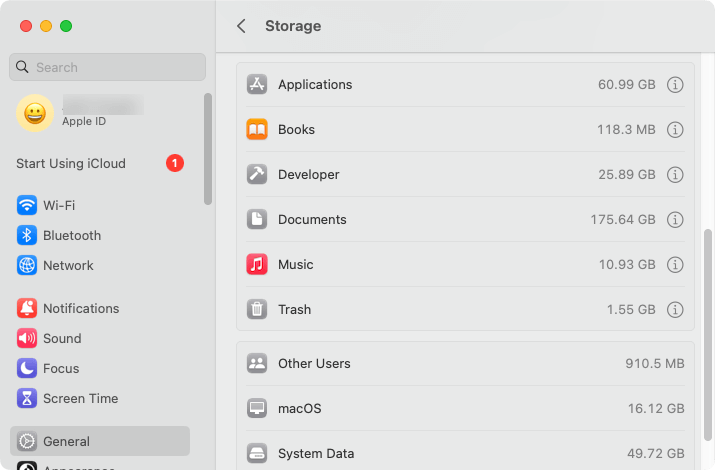Click the Documents row label
The image size is (715, 470).
(x=312, y=219)
